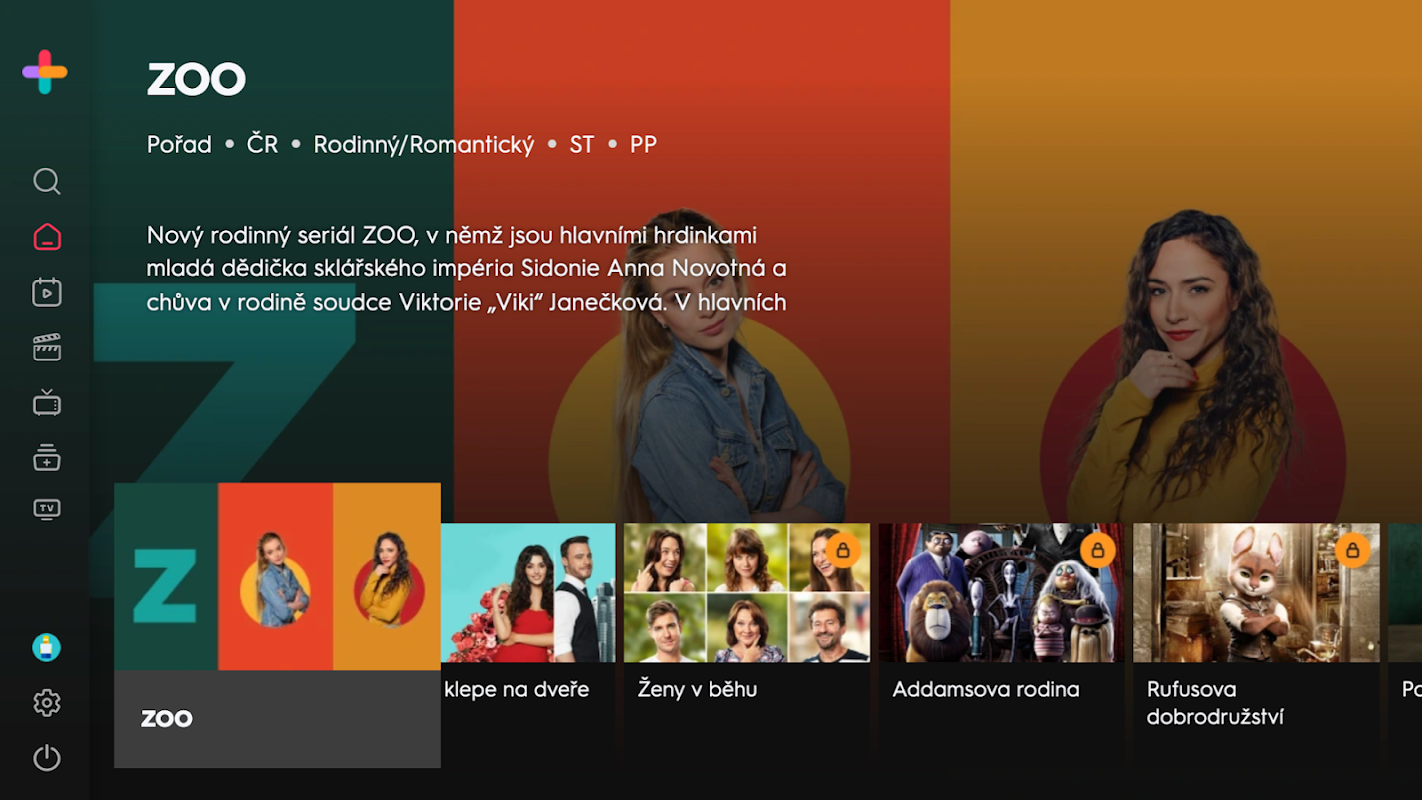1422x800 pixels.
Task: Click the Rodinný/Romantický genre label
Action: 424,145
